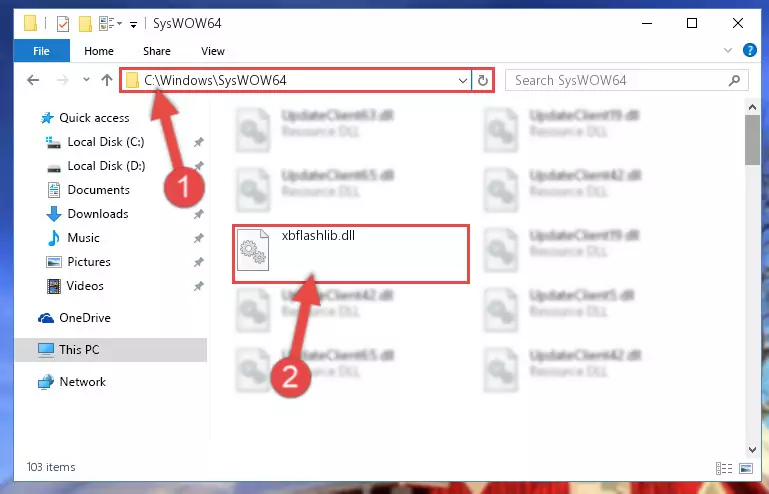Open Local Disk (C:) in sidebar
Screen dimensions: 769x494
click(106, 142)
